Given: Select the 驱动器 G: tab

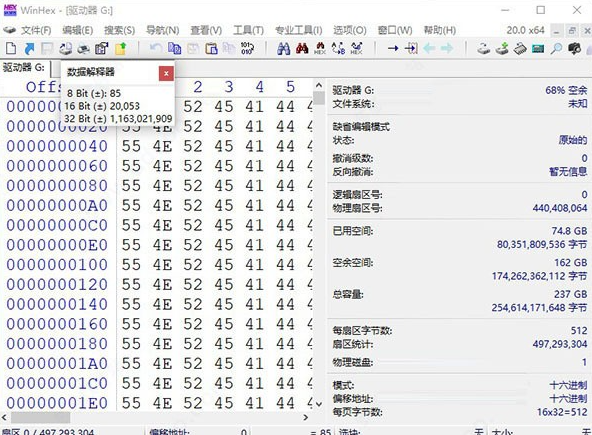Looking at the screenshot, I should (24, 68).
